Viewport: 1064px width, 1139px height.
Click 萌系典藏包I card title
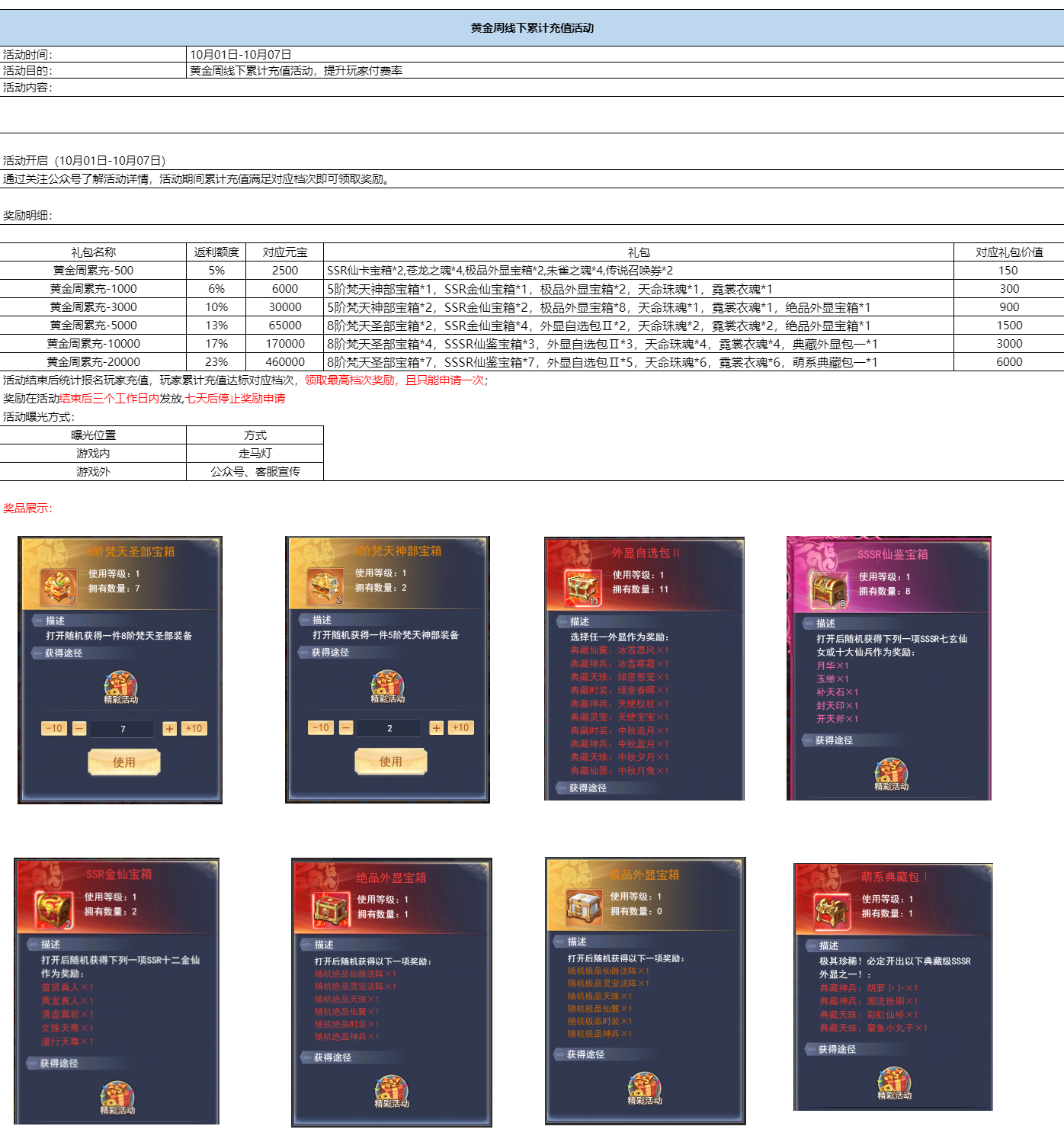point(894,877)
